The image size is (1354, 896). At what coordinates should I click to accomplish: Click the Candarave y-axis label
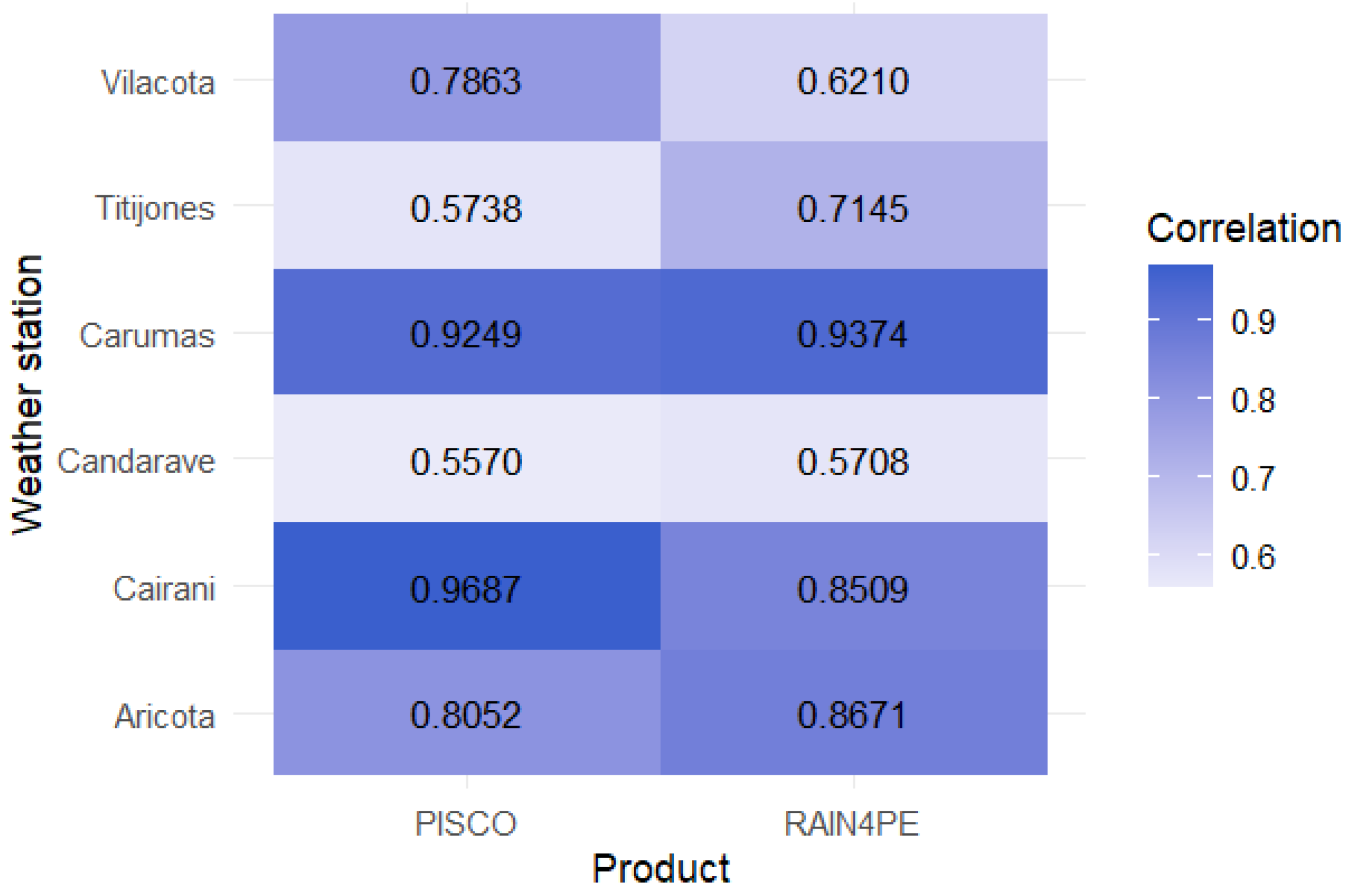[x=136, y=460]
